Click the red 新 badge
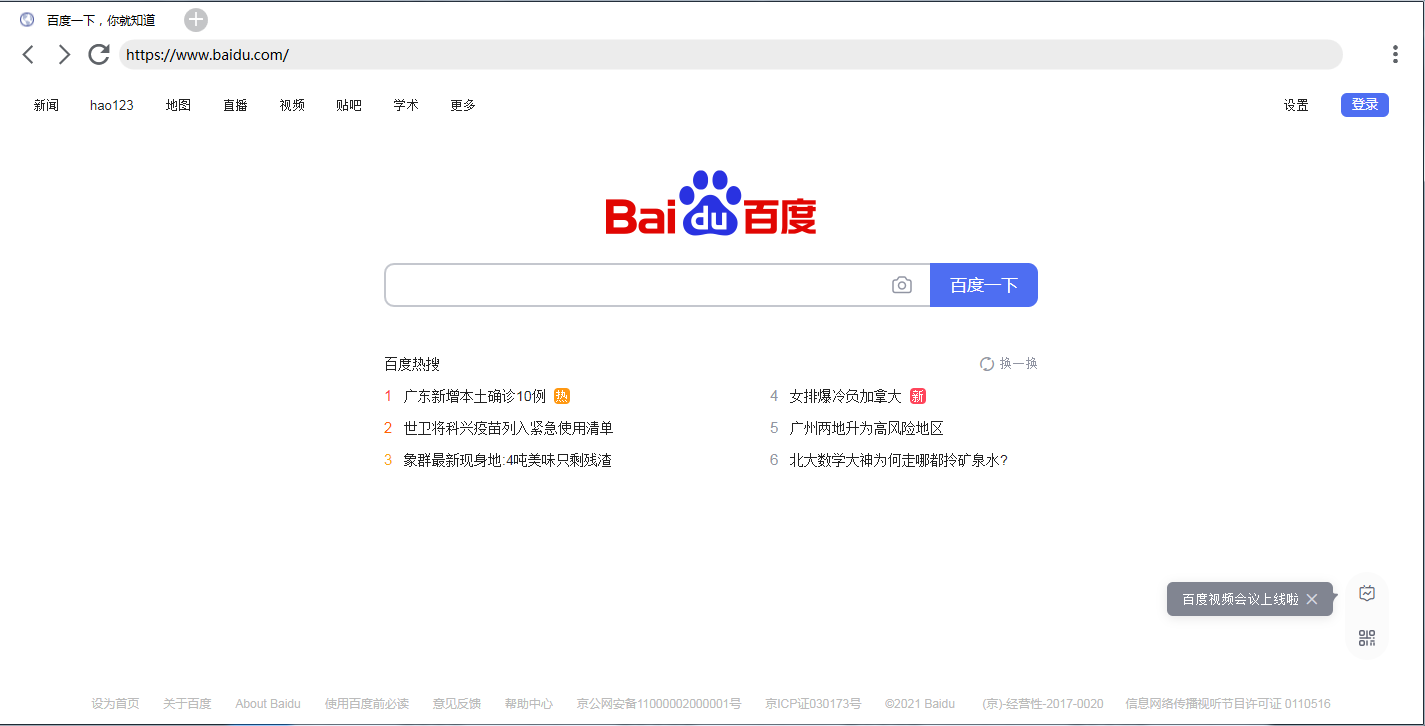Image resolution: width=1425 pixels, height=726 pixels. (918, 396)
